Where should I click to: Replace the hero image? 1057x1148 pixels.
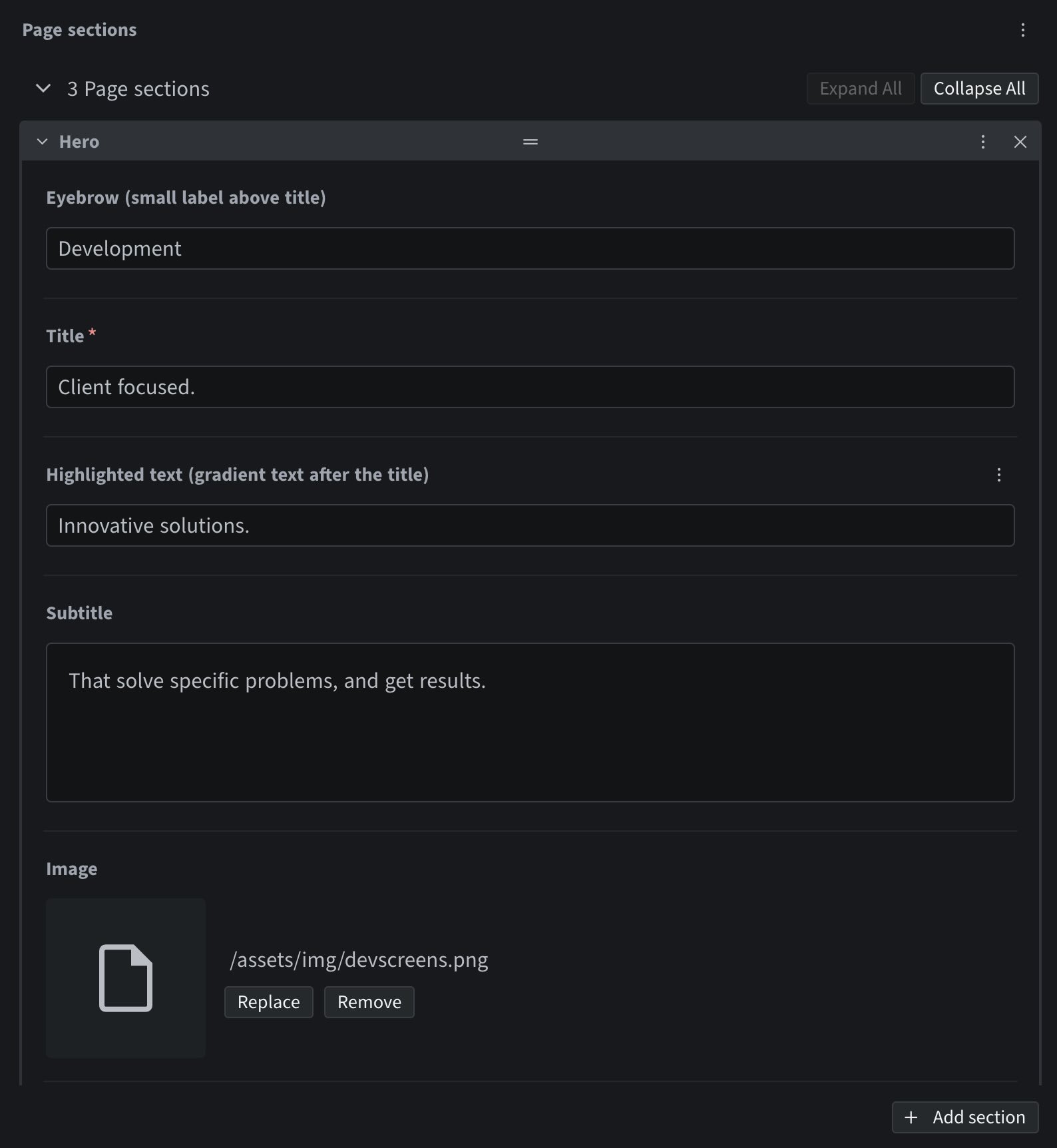(x=269, y=1002)
